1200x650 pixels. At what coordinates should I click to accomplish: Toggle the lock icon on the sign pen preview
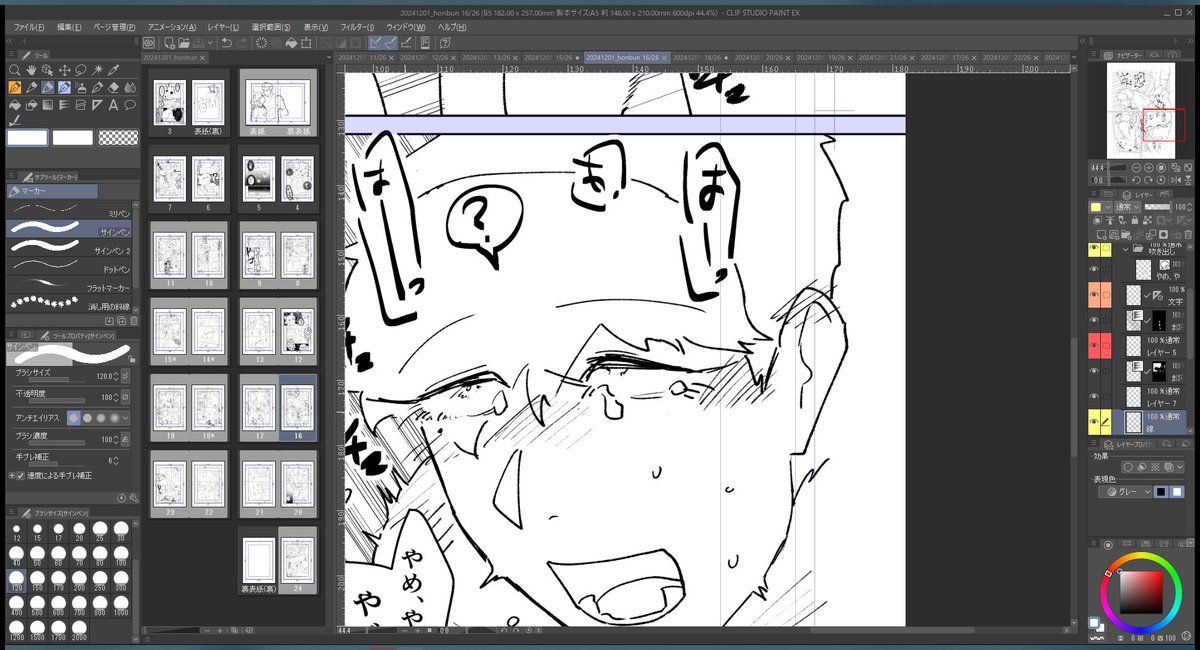(x=131, y=359)
